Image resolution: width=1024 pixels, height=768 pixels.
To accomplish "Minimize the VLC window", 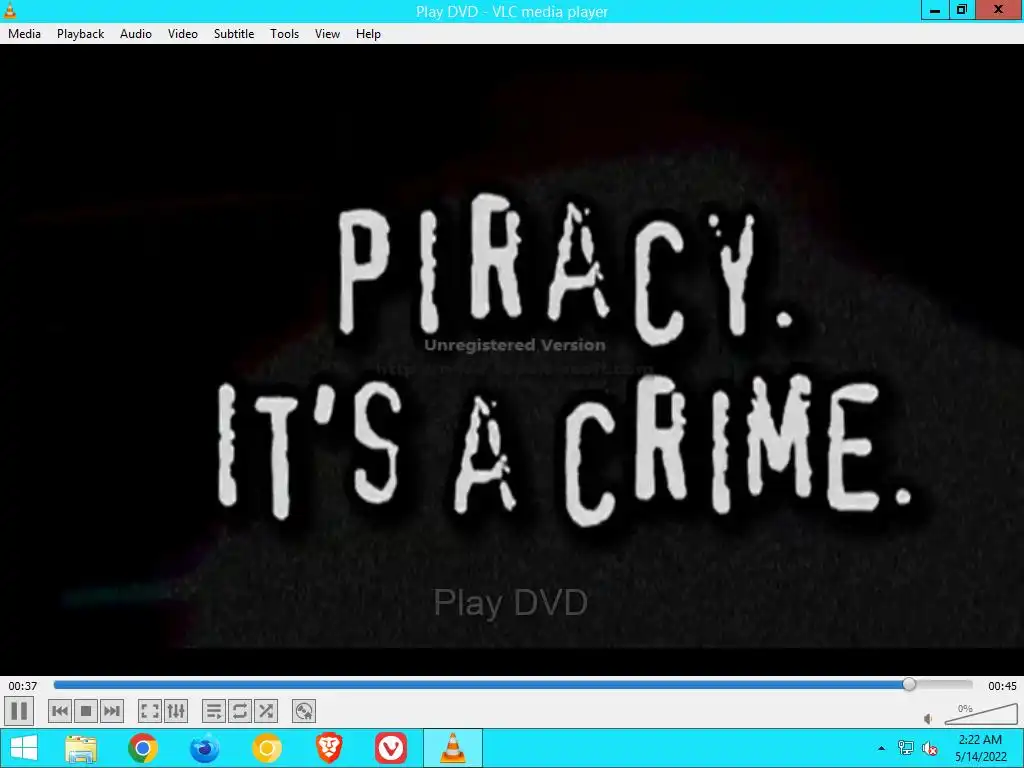I will click(x=935, y=10).
